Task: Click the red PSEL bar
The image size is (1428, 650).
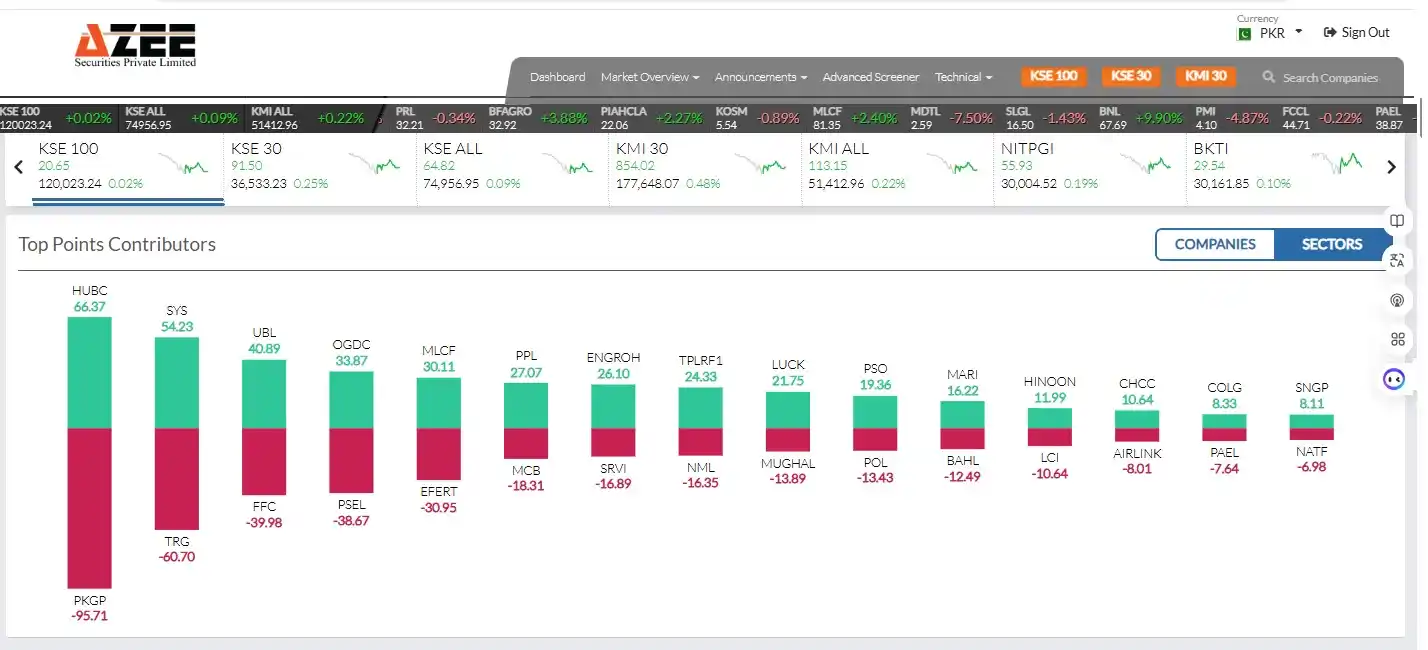Action: click(351, 461)
